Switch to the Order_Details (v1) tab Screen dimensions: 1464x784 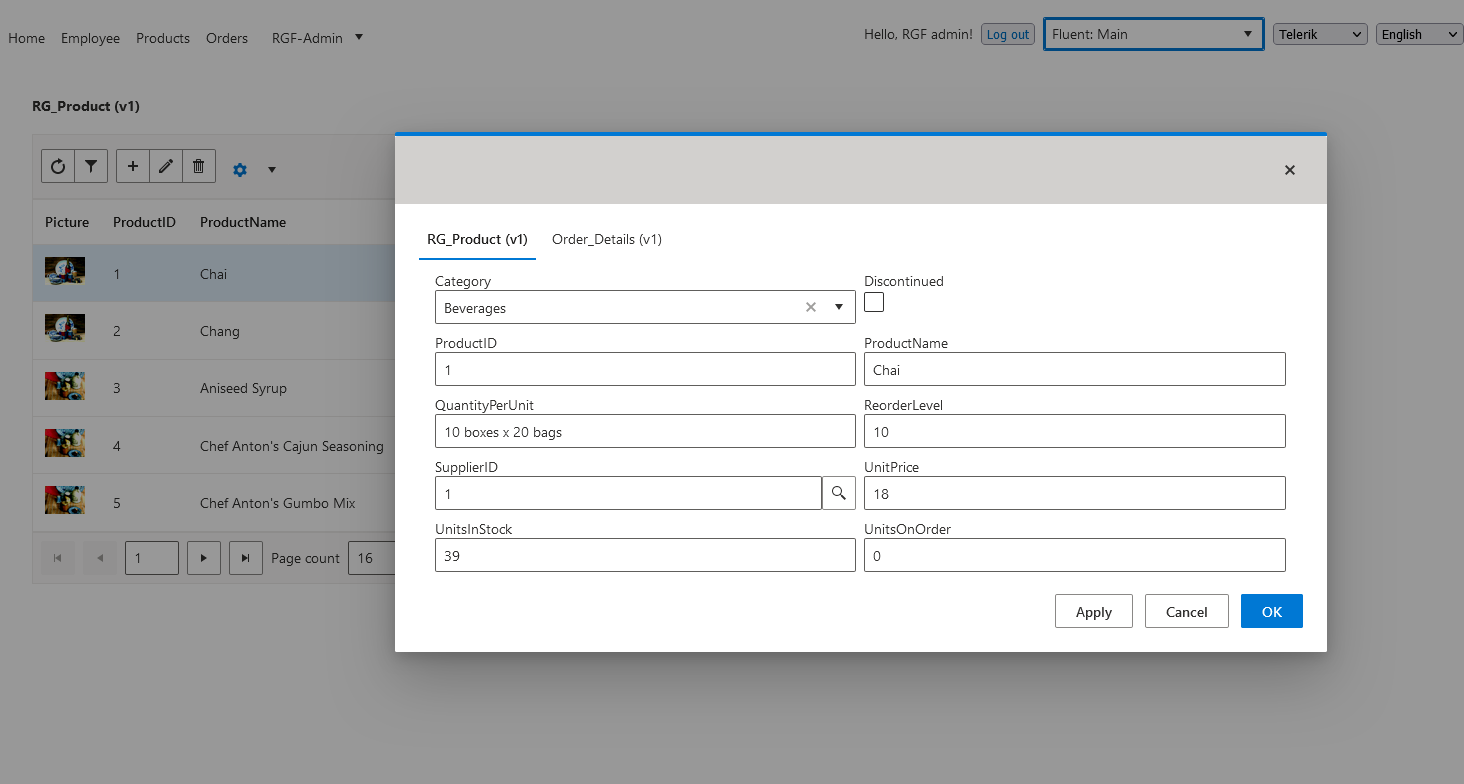[x=607, y=239]
